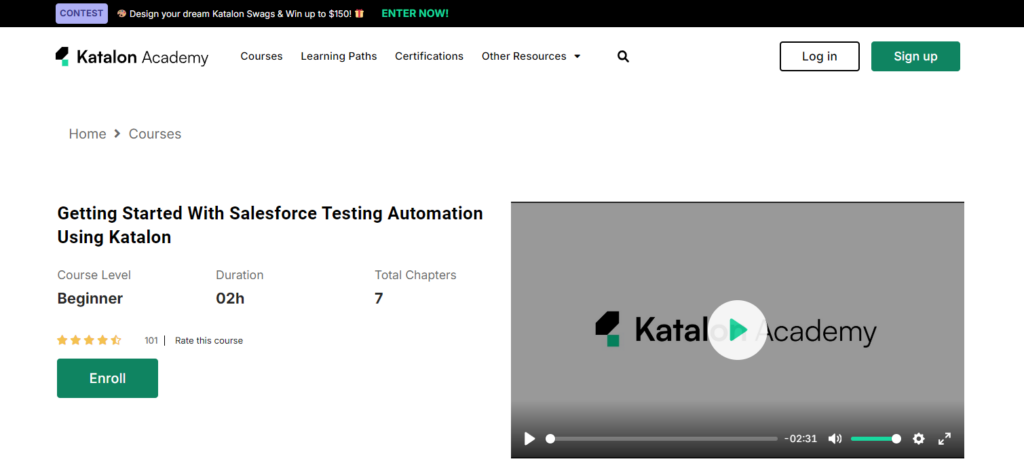Click the star rating icons
Screen dimensions: 1024x472
pyautogui.click(x=89, y=340)
